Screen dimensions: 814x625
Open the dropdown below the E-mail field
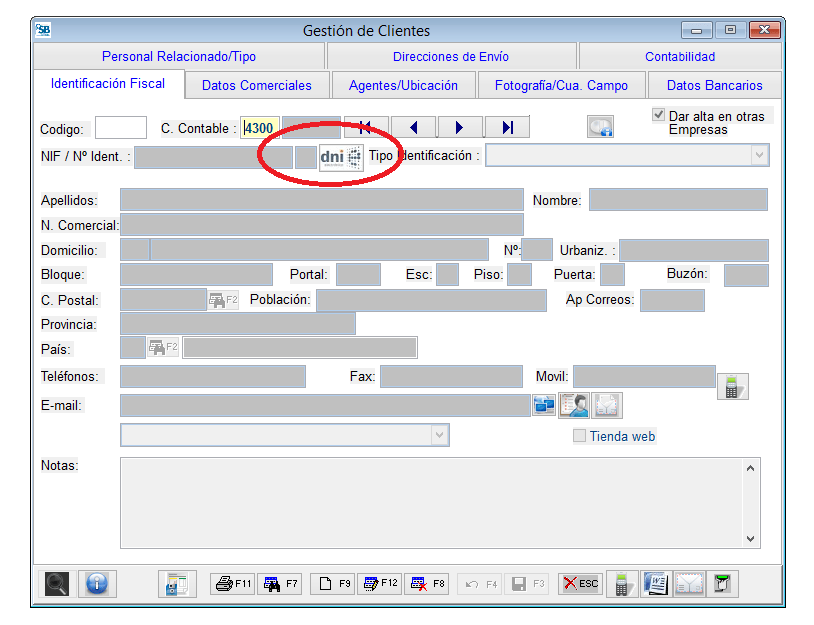point(438,435)
